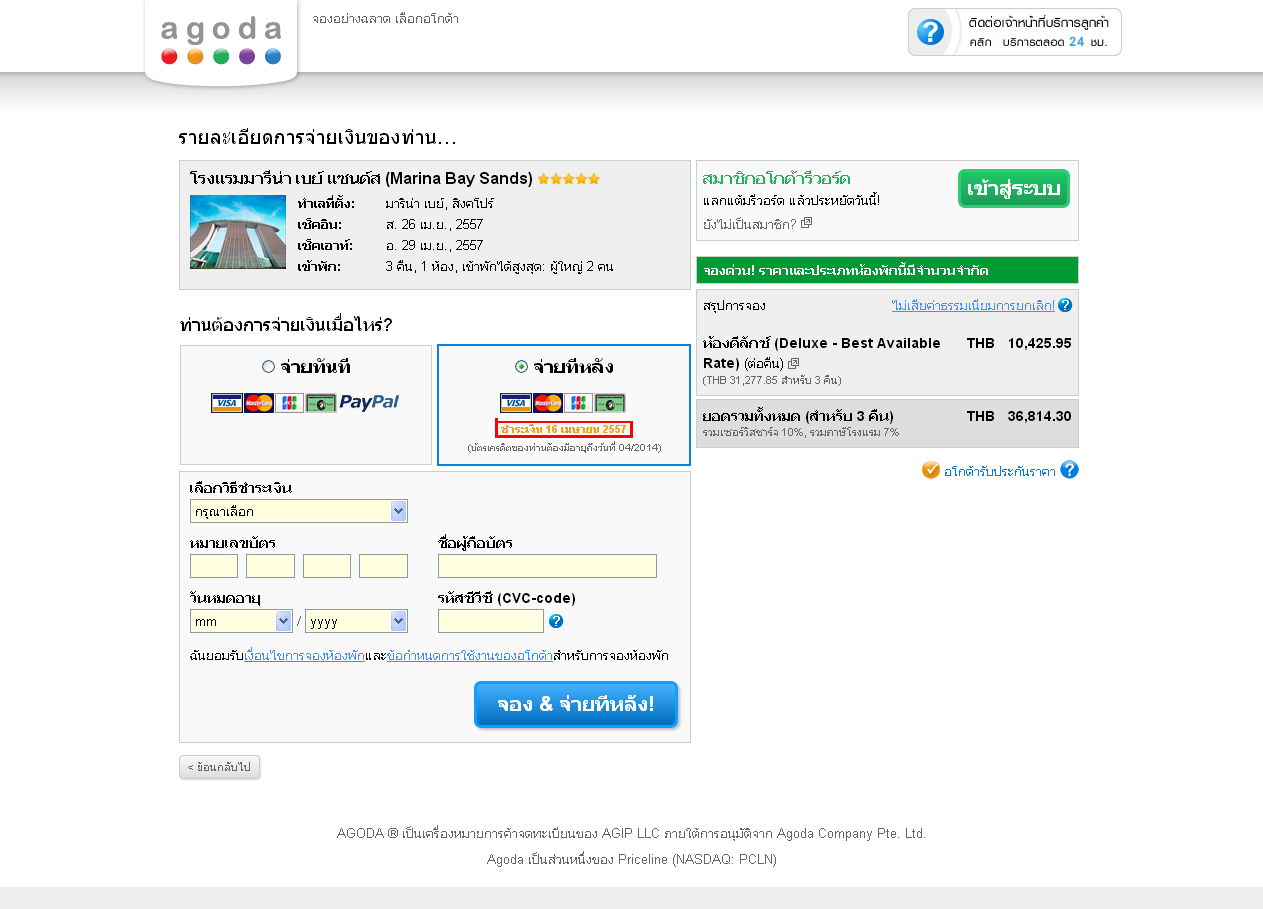Click the อโกด้ารับประกันราคา price guarantee link
The height and width of the screenshot is (909, 1263).
pyautogui.click(x=1000, y=471)
